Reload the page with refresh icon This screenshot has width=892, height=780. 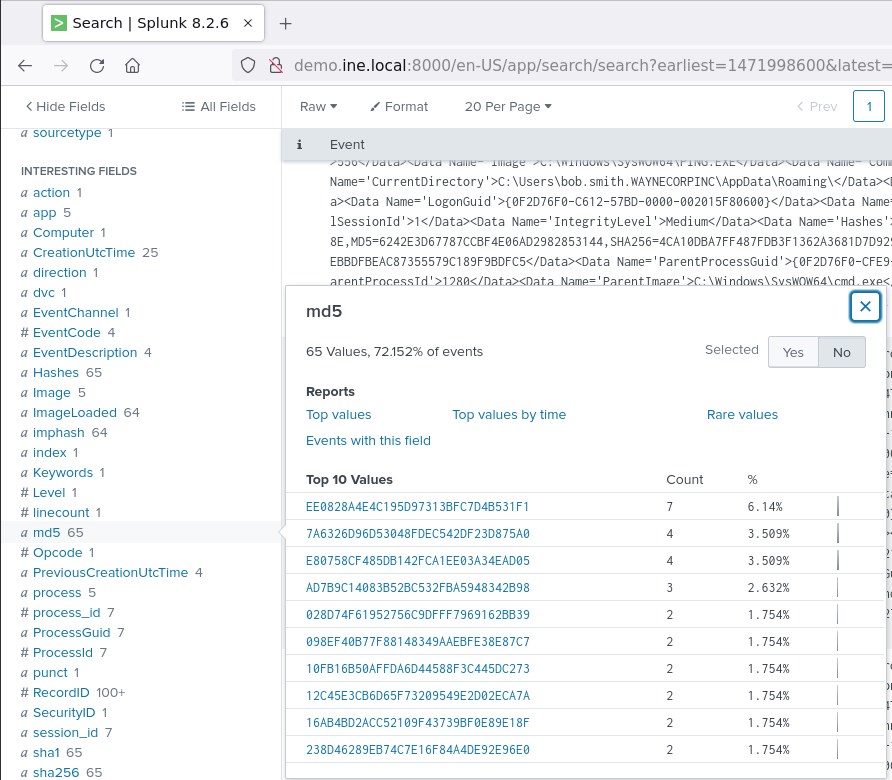(x=97, y=65)
